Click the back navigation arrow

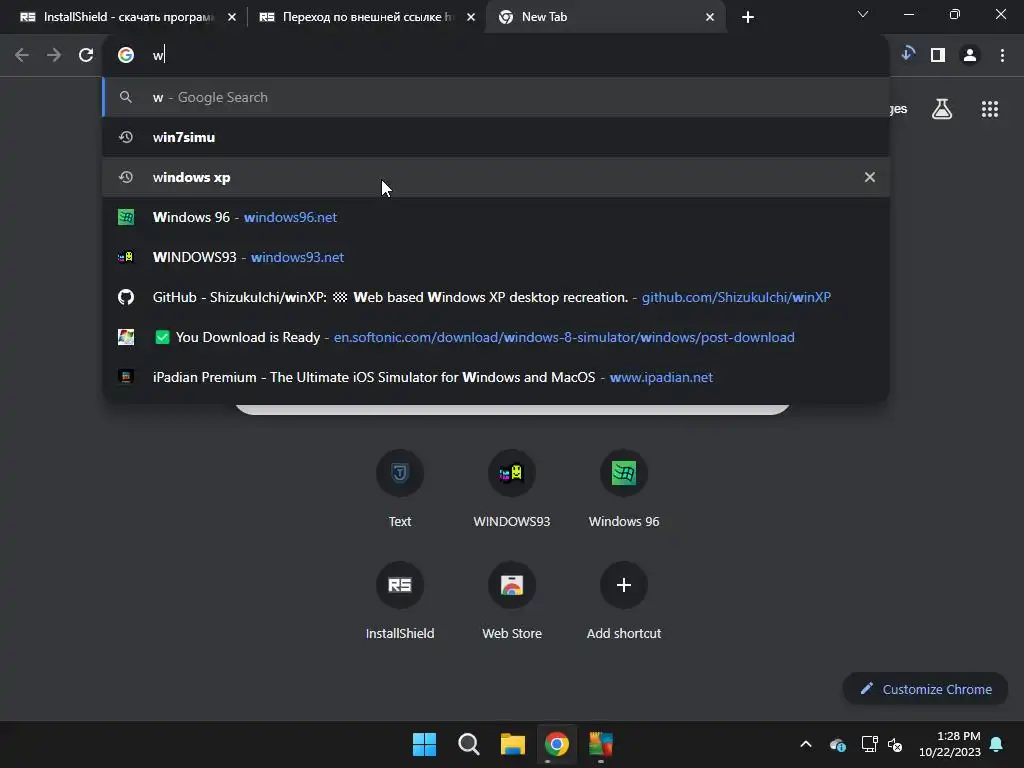click(x=22, y=56)
